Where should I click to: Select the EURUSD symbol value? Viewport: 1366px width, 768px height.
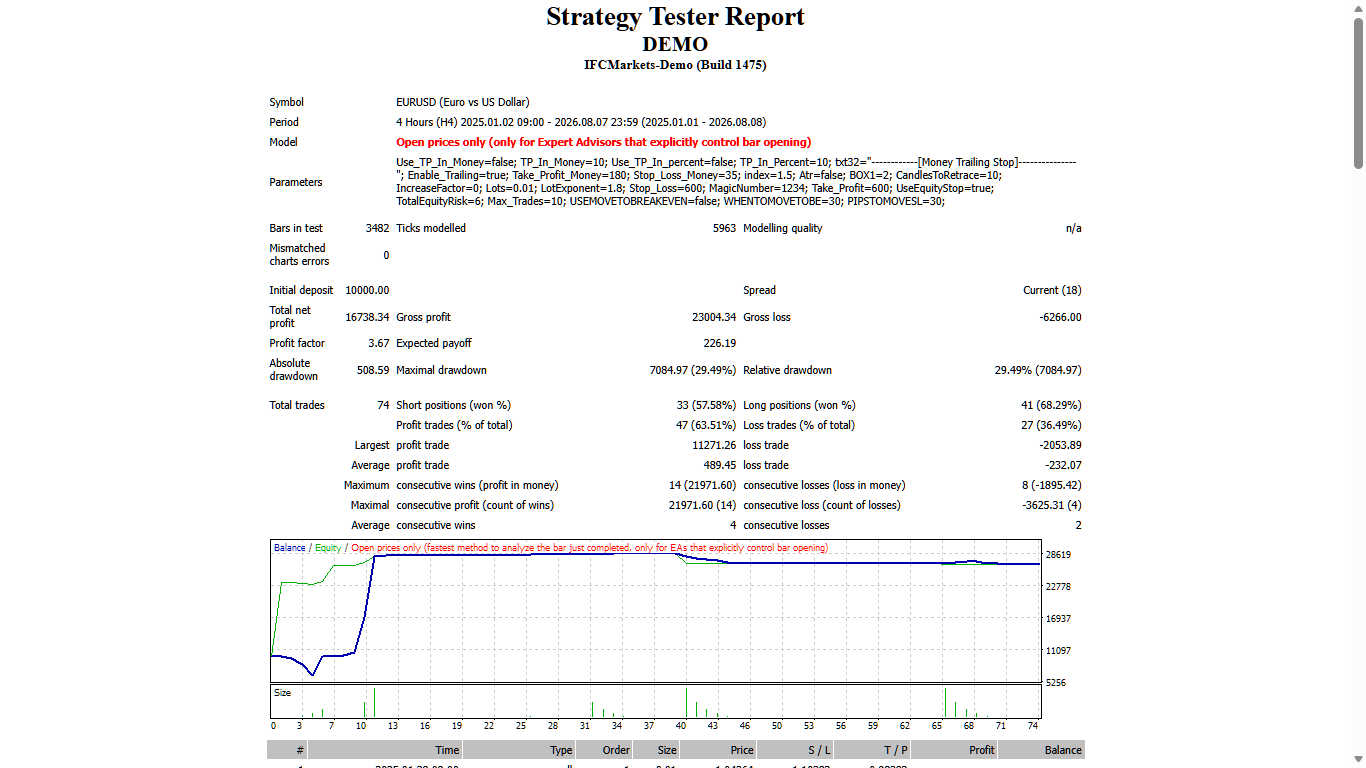463,102
